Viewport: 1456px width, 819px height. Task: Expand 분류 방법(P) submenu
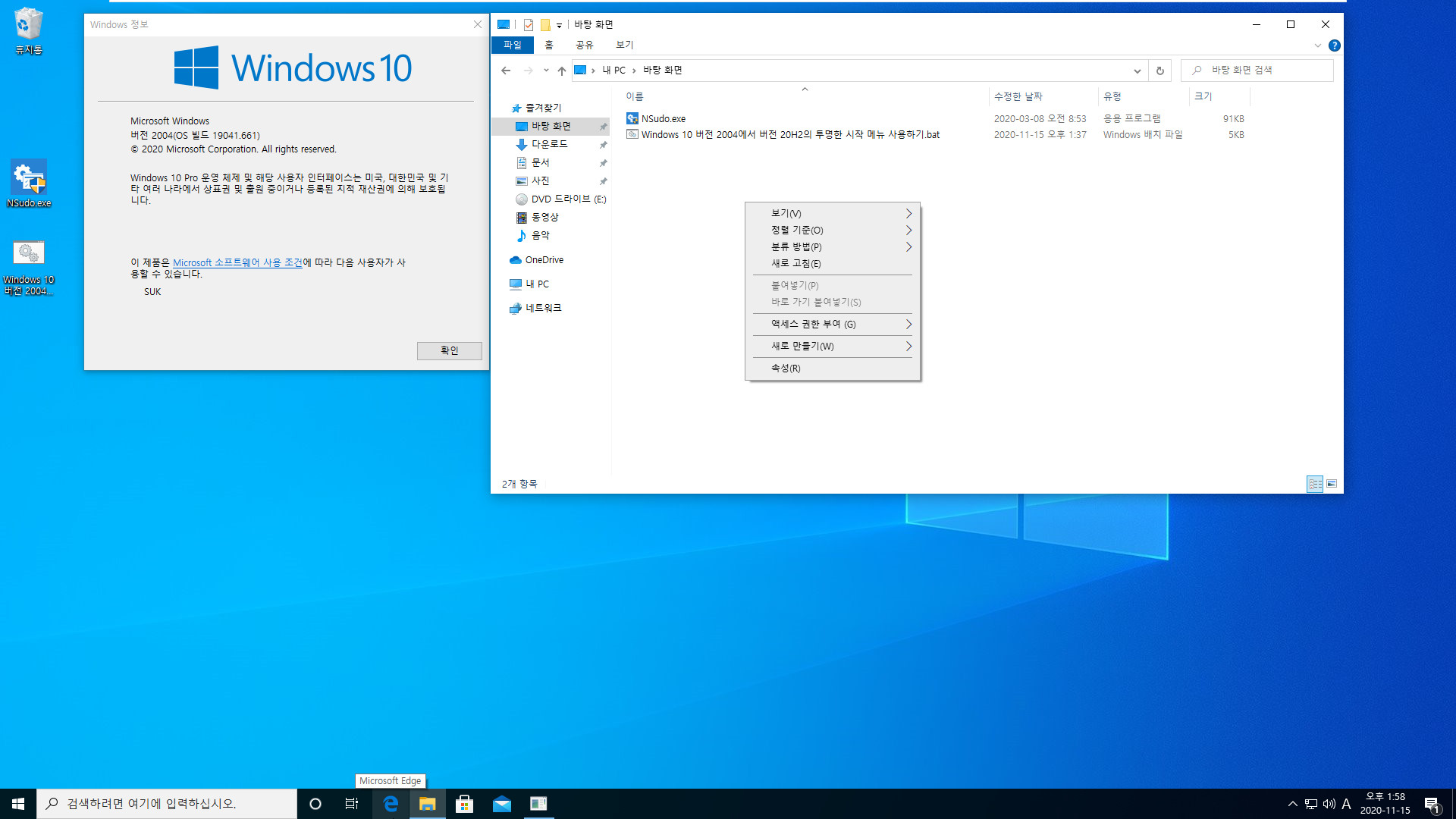pos(833,246)
